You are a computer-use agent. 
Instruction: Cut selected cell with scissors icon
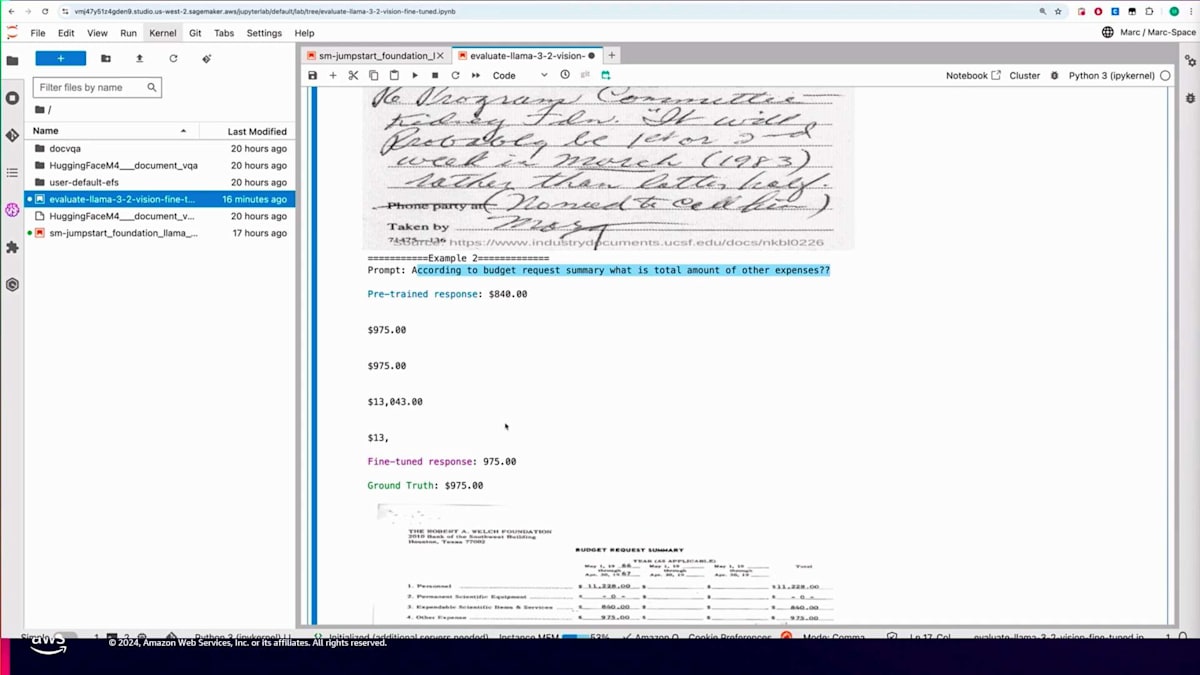353,75
